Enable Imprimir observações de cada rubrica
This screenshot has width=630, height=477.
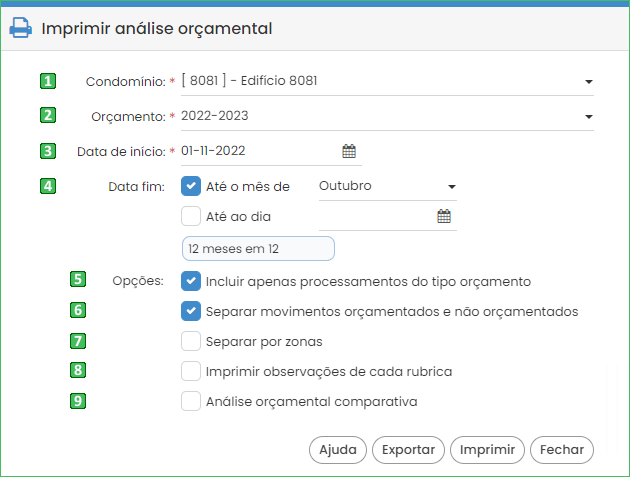click(x=191, y=371)
